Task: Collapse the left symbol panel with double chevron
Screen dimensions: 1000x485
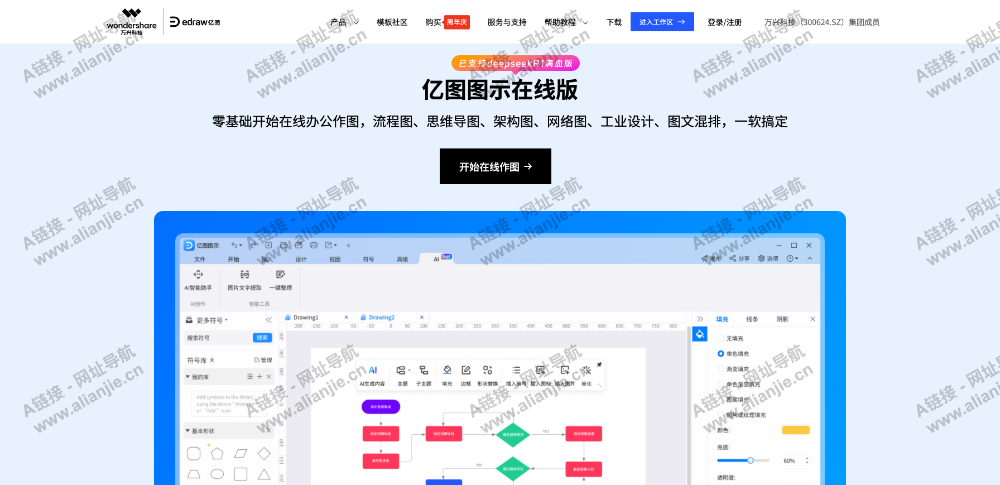Action: coord(268,320)
